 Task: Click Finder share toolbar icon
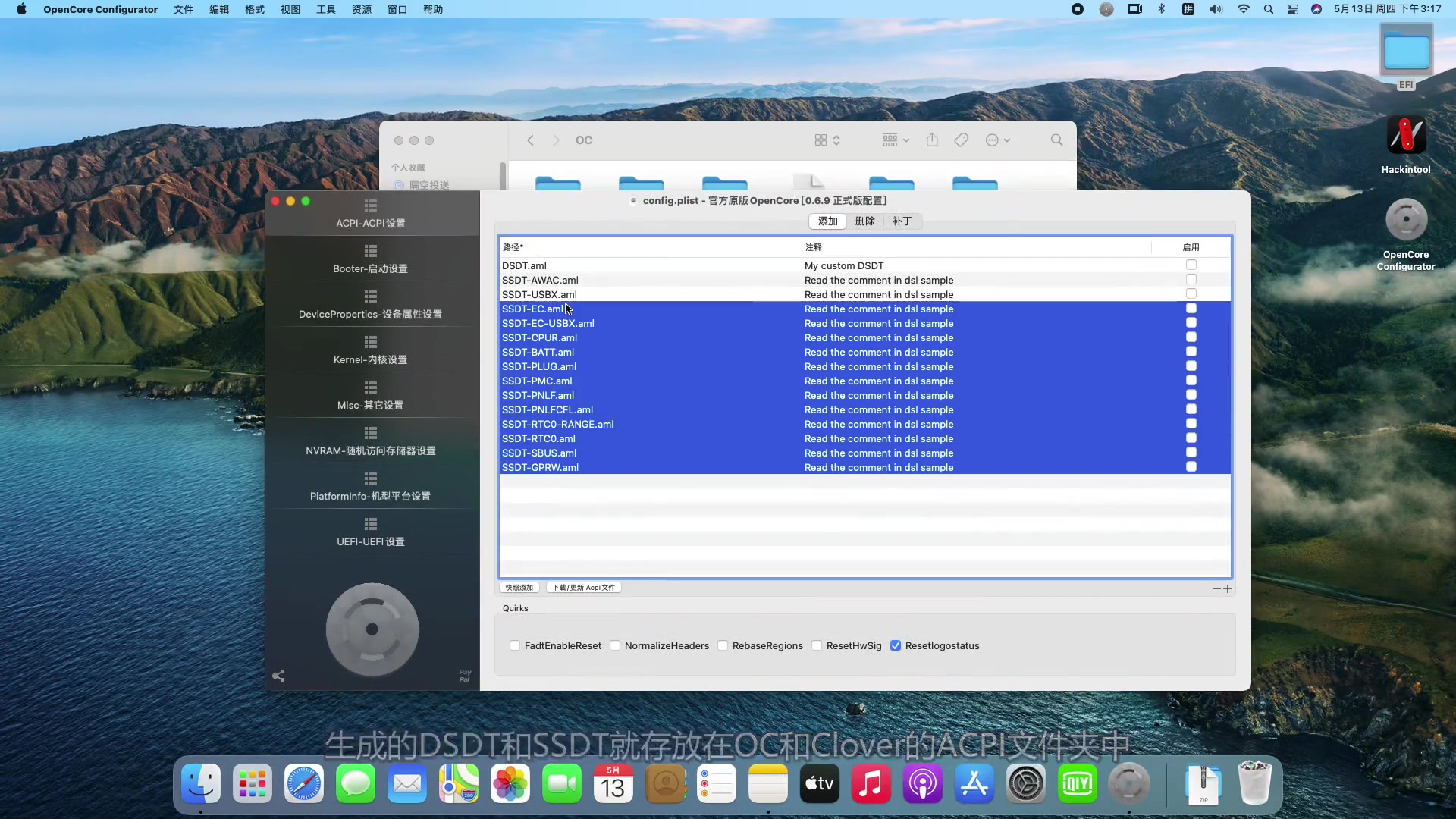click(932, 140)
